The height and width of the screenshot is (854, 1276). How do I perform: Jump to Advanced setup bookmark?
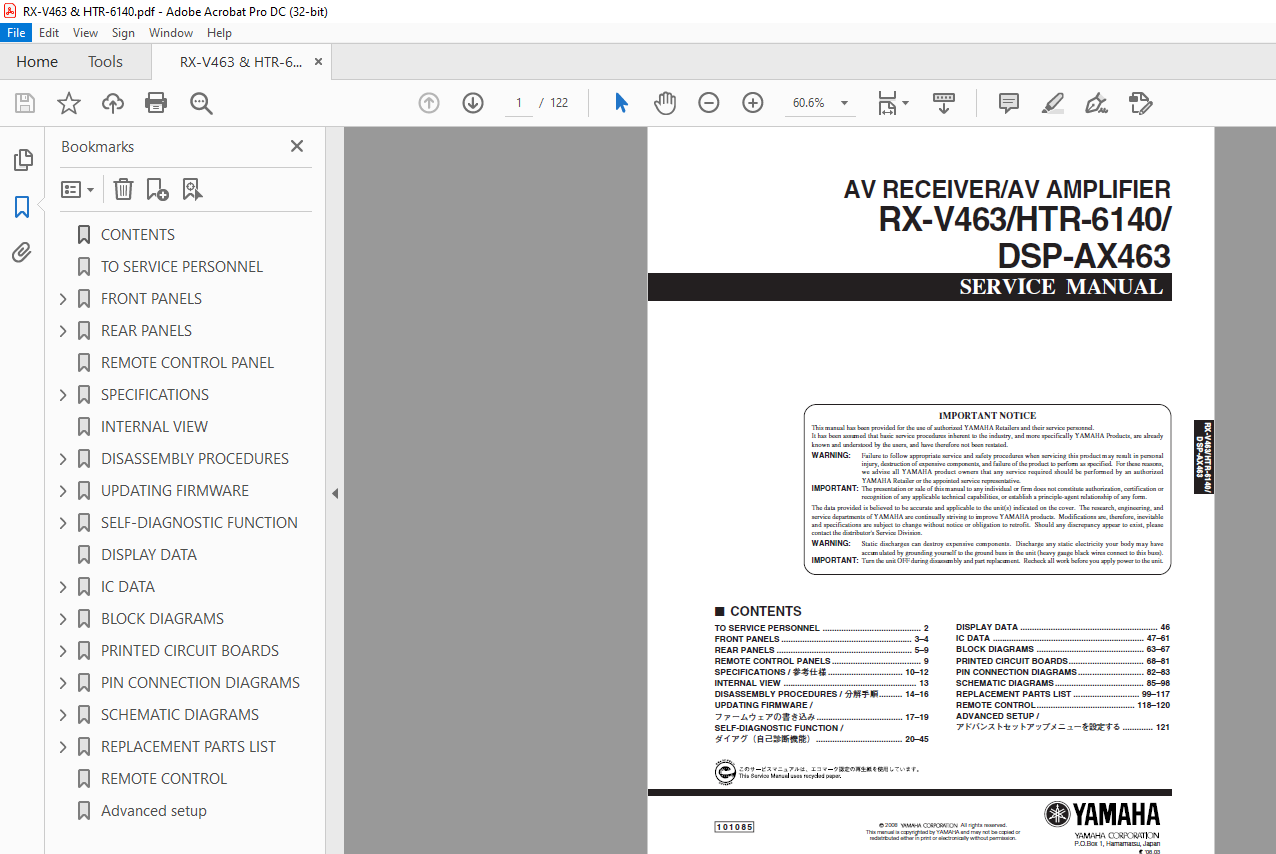tap(154, 811)
